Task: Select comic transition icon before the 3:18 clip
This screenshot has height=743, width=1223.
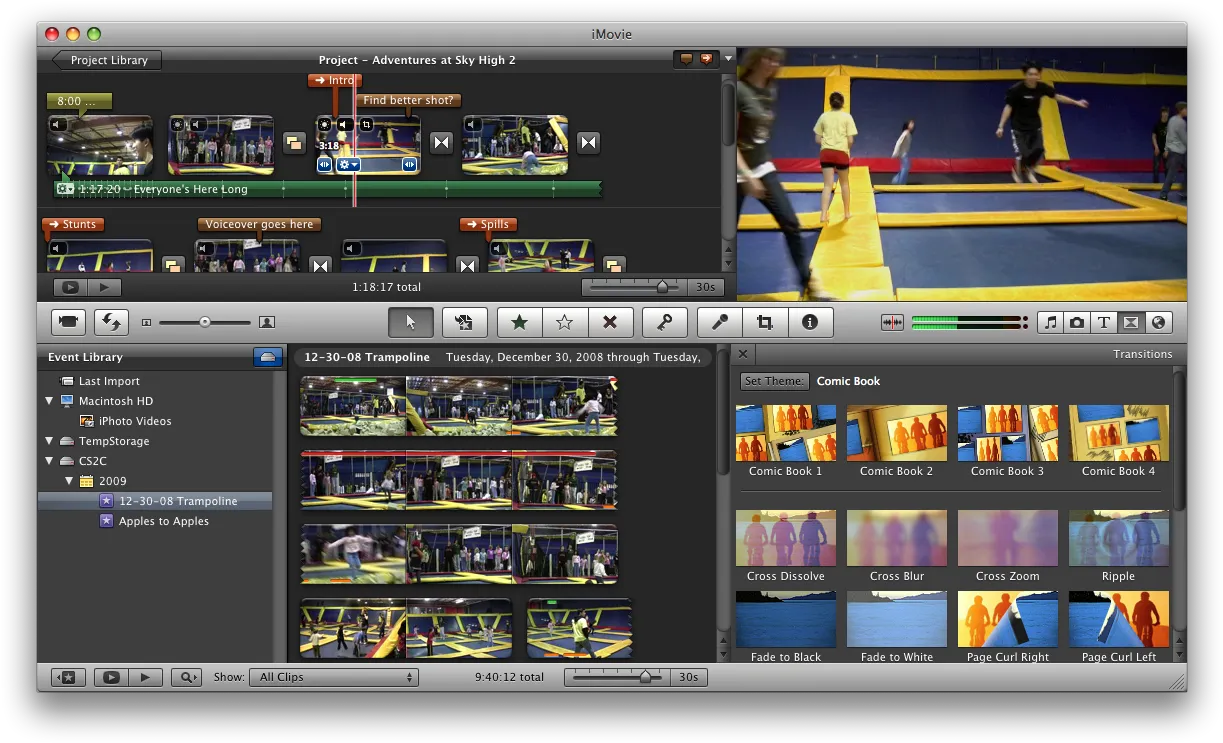Action: click(294, 143)
